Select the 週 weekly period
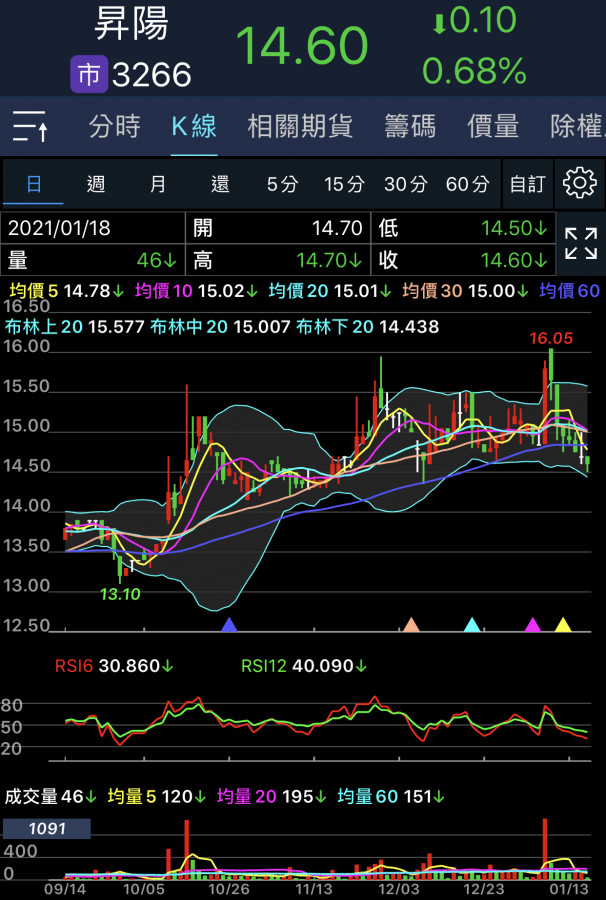 96,184
